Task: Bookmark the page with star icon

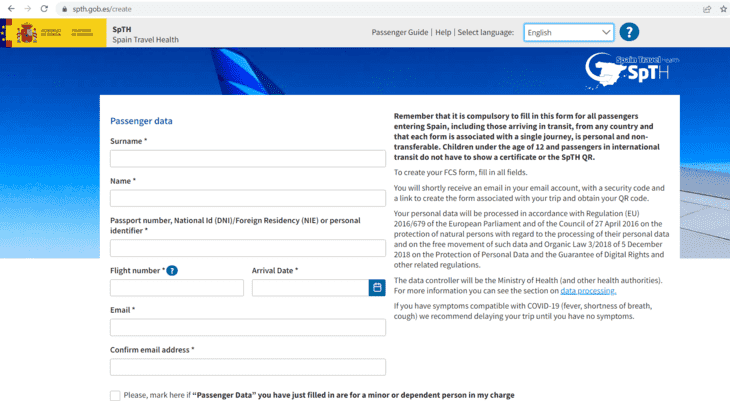Action: point(723,9)
